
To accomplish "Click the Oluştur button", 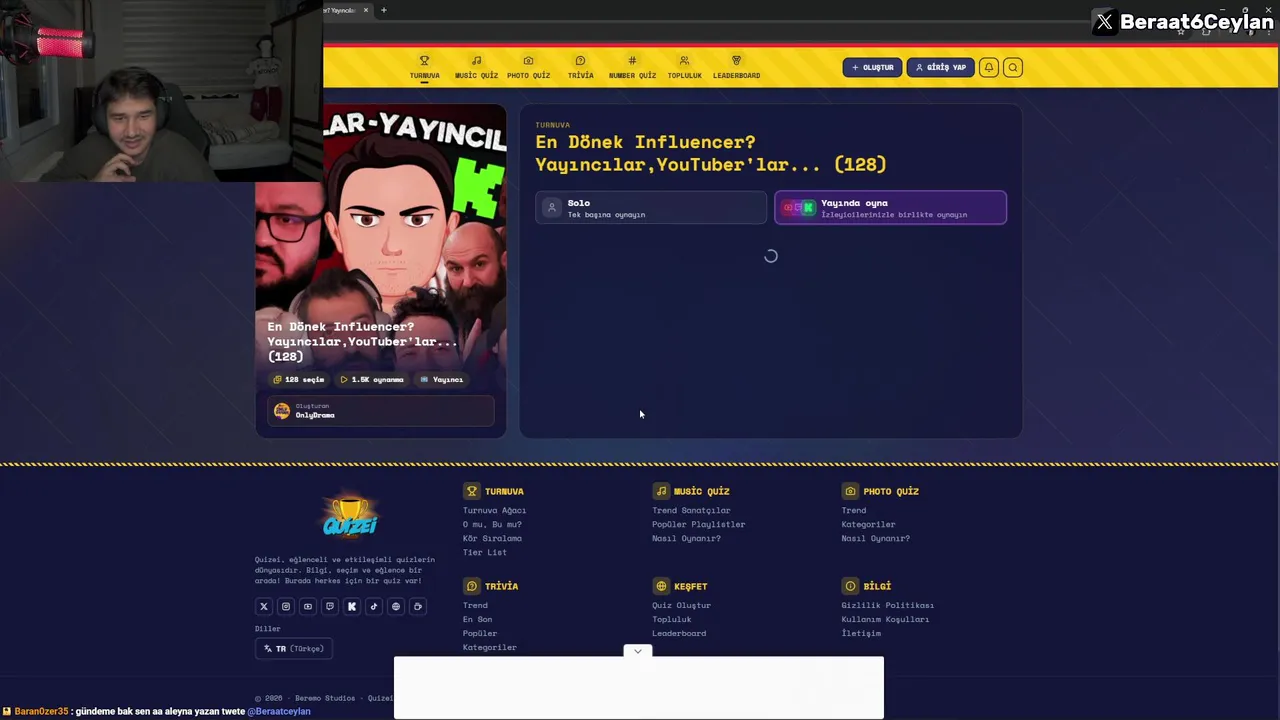I will (x=872, y=67).
